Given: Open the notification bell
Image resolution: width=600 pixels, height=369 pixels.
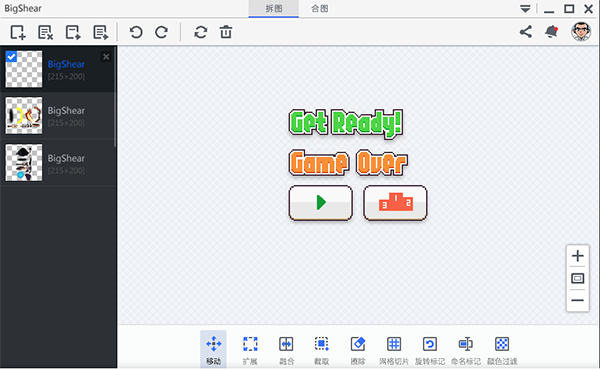Looking at the screenshot, I should point(551,32).
